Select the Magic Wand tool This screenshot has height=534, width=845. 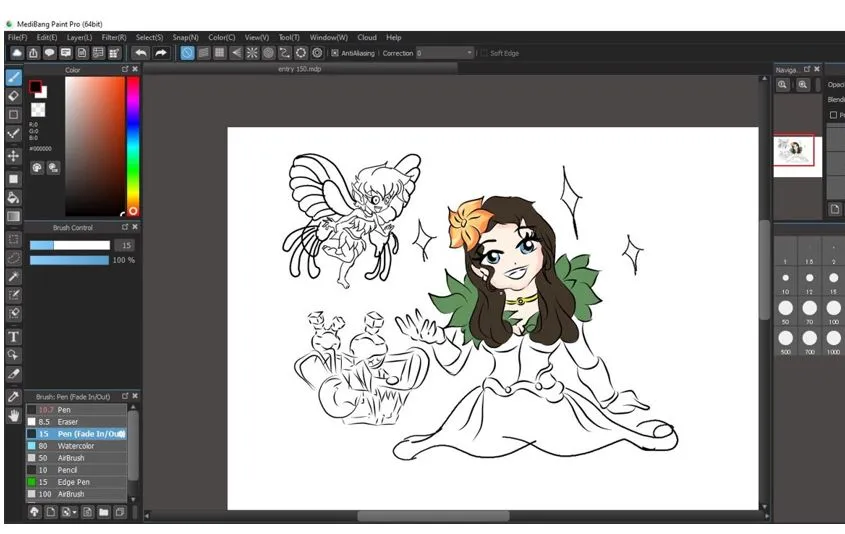(x=14, y=276)
